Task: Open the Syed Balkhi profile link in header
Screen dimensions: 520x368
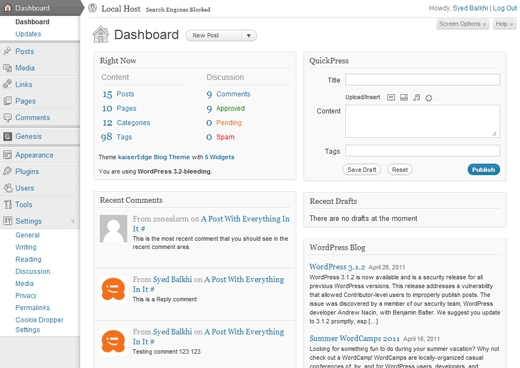Action: 470,8
